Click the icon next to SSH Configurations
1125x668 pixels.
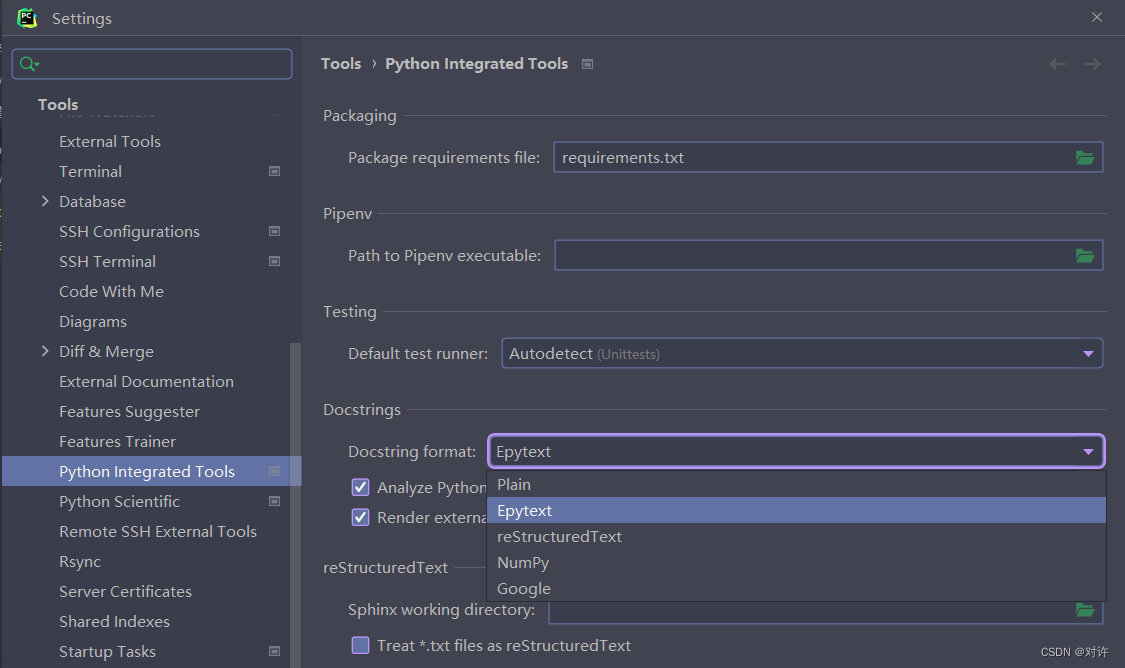(275, 232)
